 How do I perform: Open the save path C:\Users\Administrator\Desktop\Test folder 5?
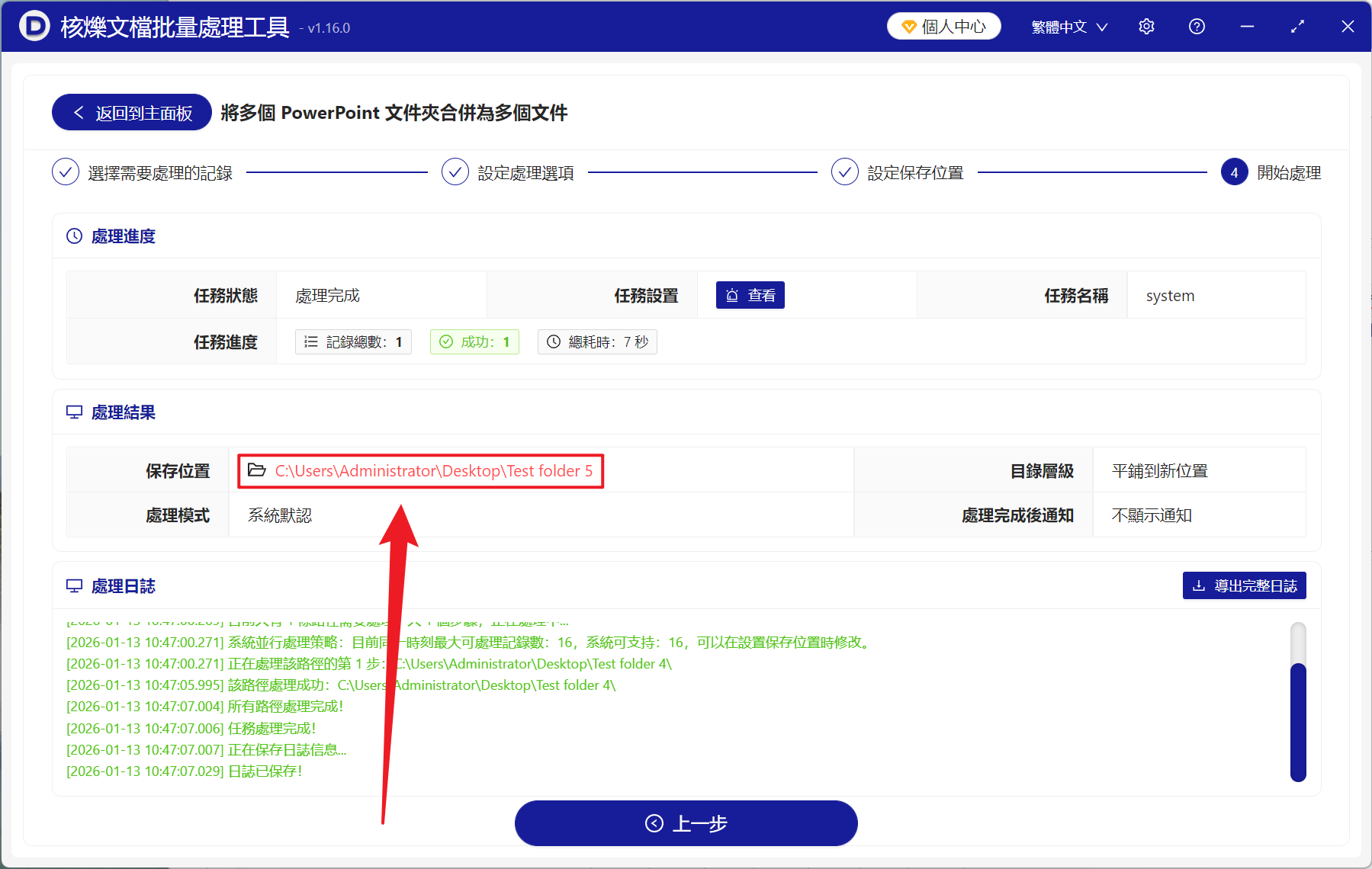point(433,470)
